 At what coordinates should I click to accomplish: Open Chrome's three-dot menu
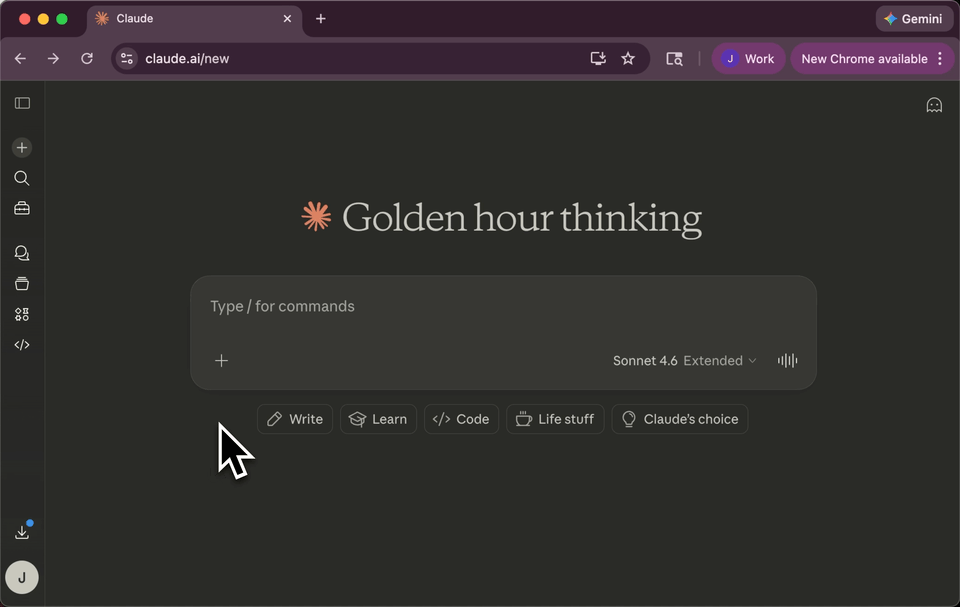coord(941,58)
